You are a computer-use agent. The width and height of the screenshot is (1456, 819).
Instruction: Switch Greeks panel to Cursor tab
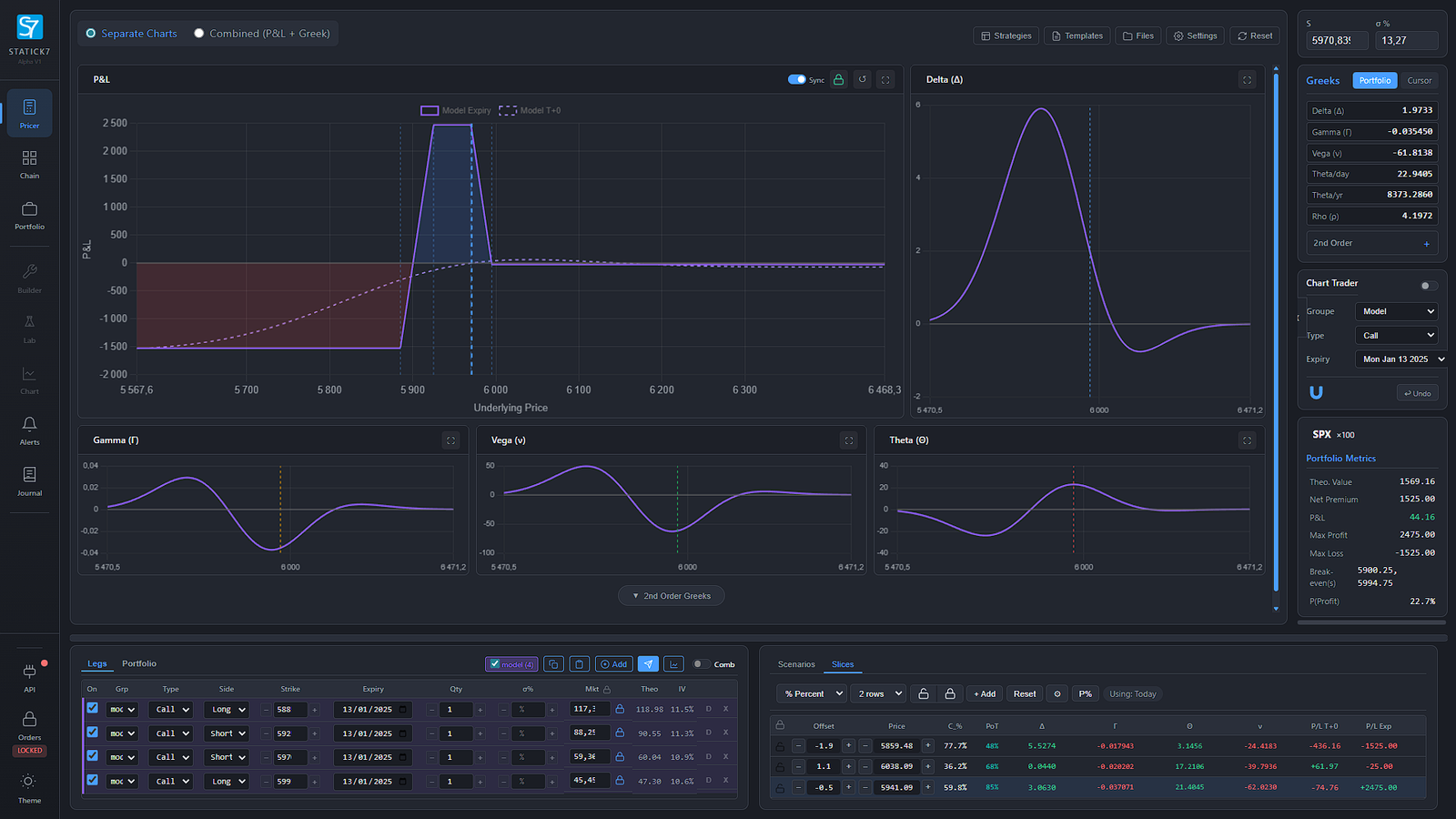pos(1419,81)
